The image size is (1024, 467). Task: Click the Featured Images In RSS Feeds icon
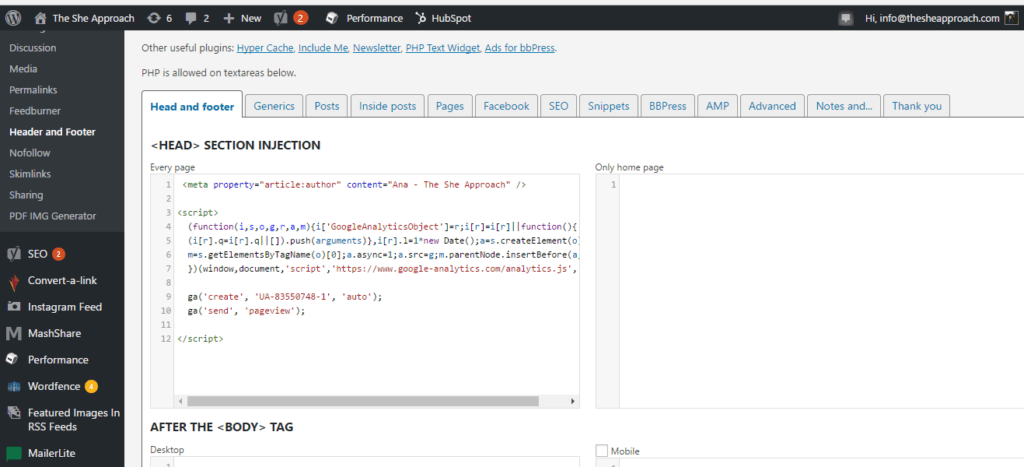coord(14,413)
